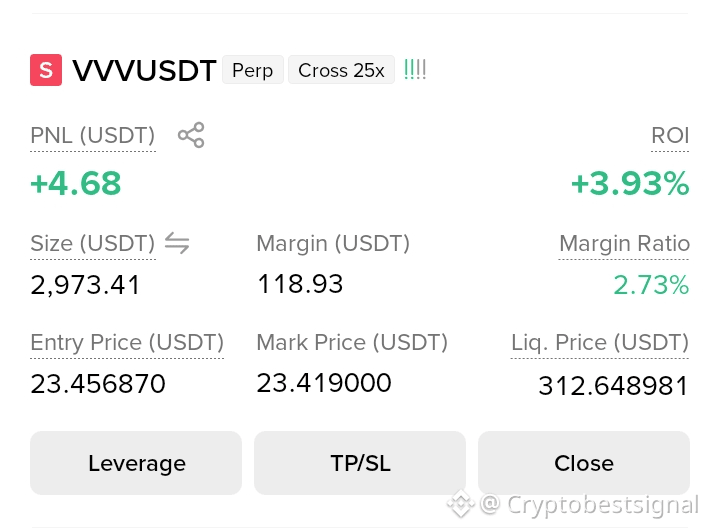Viewport: 706px width, 529px height.
Task: Click the PNL share icon
Action: (x=191, y=135)
